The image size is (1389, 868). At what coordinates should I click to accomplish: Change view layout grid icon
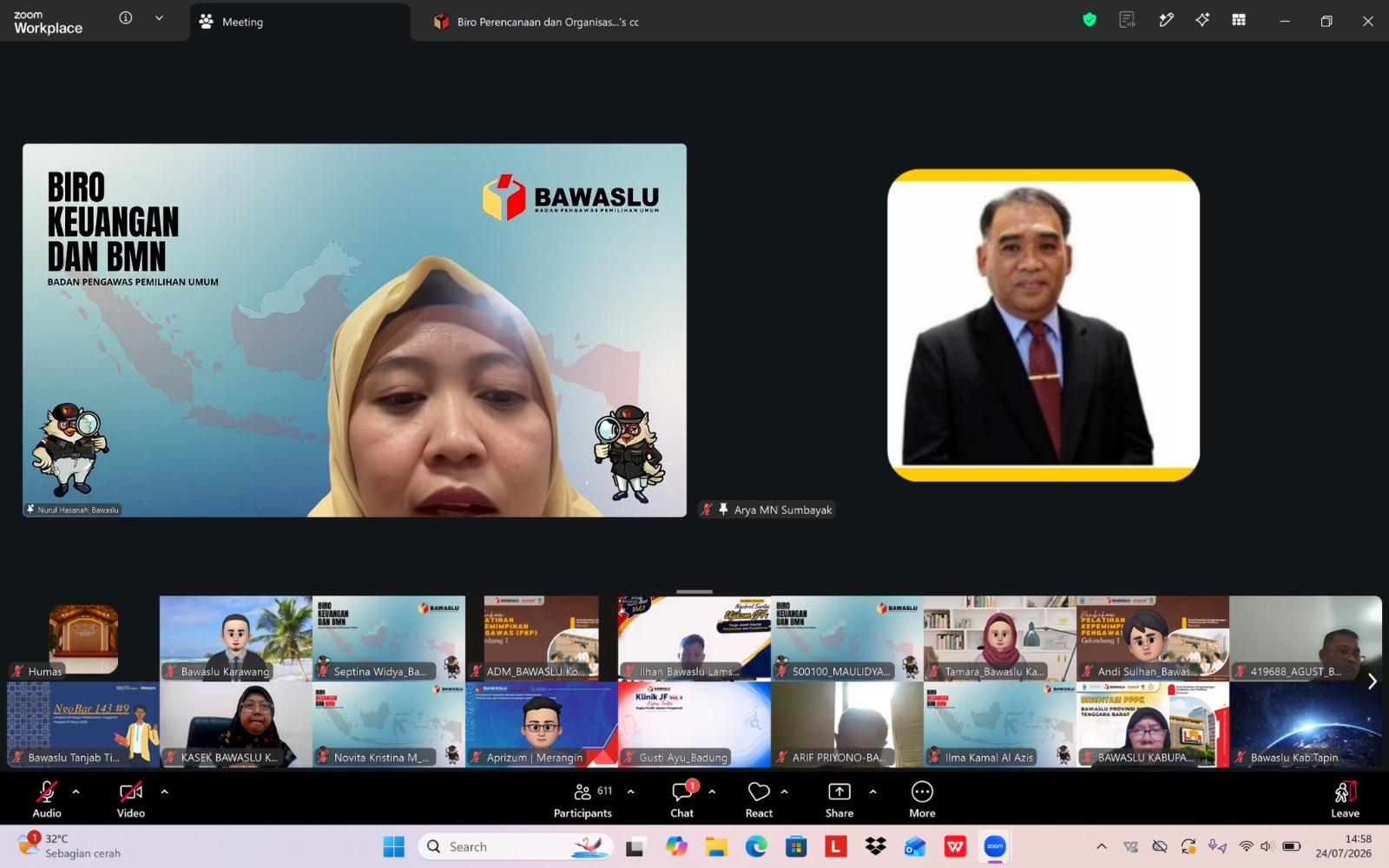point(1239,20)
